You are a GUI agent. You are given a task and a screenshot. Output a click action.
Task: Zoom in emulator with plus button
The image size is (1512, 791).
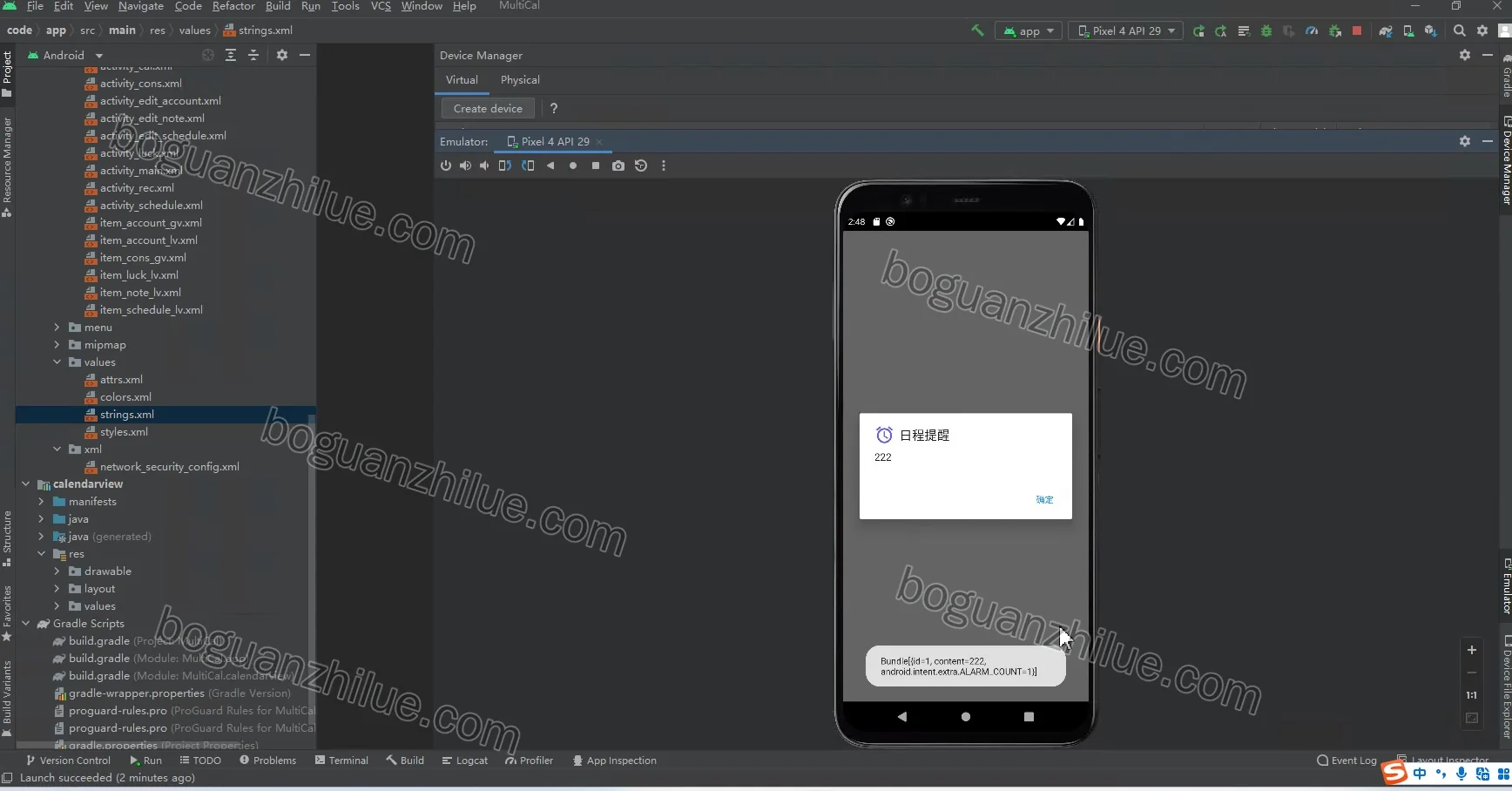[x=1471, y=650]
